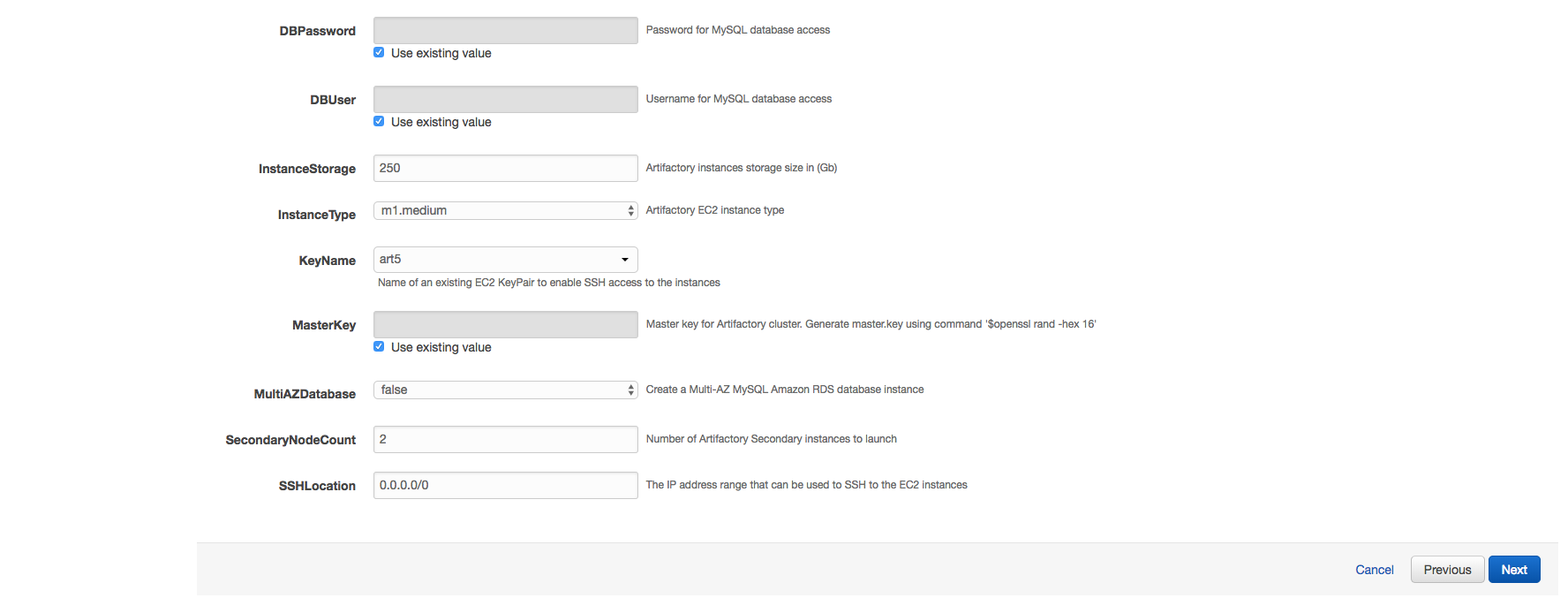The width and height of the screenshot is (1568, 598).
Task: Focus the SecondaryNodeCount field
Action: pos(505,439)
